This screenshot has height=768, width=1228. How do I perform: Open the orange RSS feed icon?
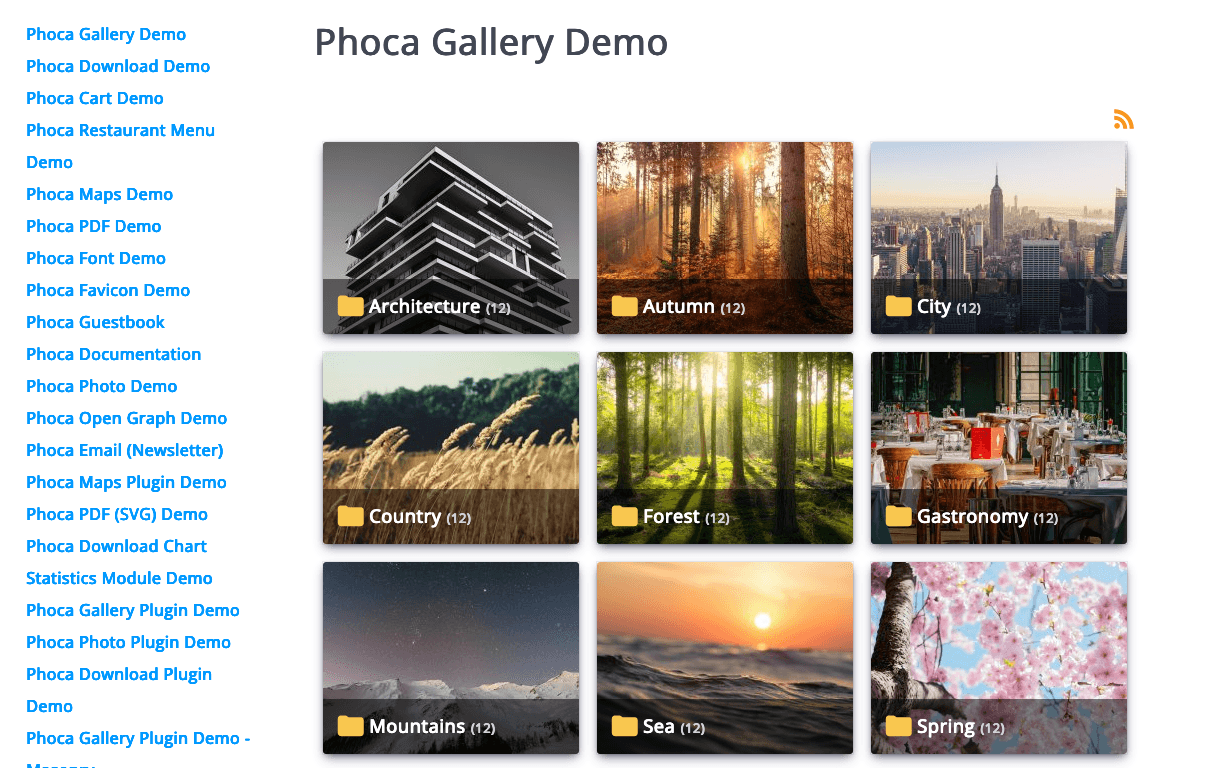pyautogui.click(x=1124, y=119)
